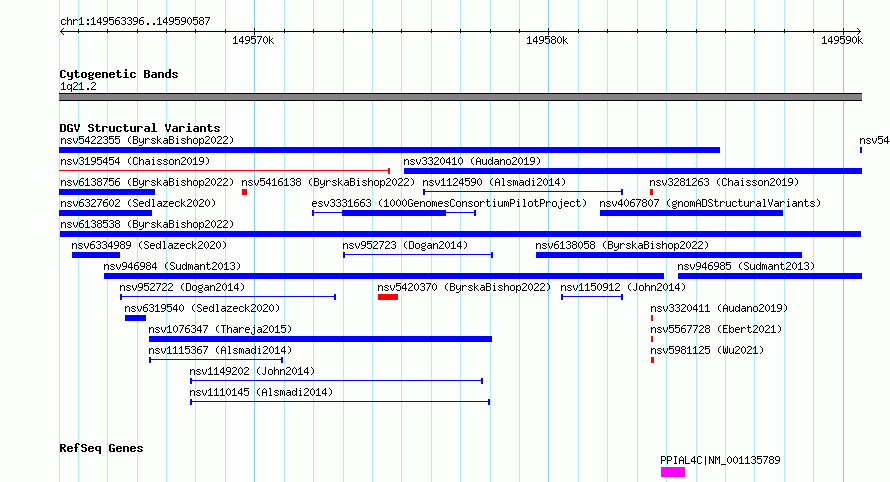Select the nsv952723 (Dogan2014) label
Screen dimensions: 890x482
405,245
